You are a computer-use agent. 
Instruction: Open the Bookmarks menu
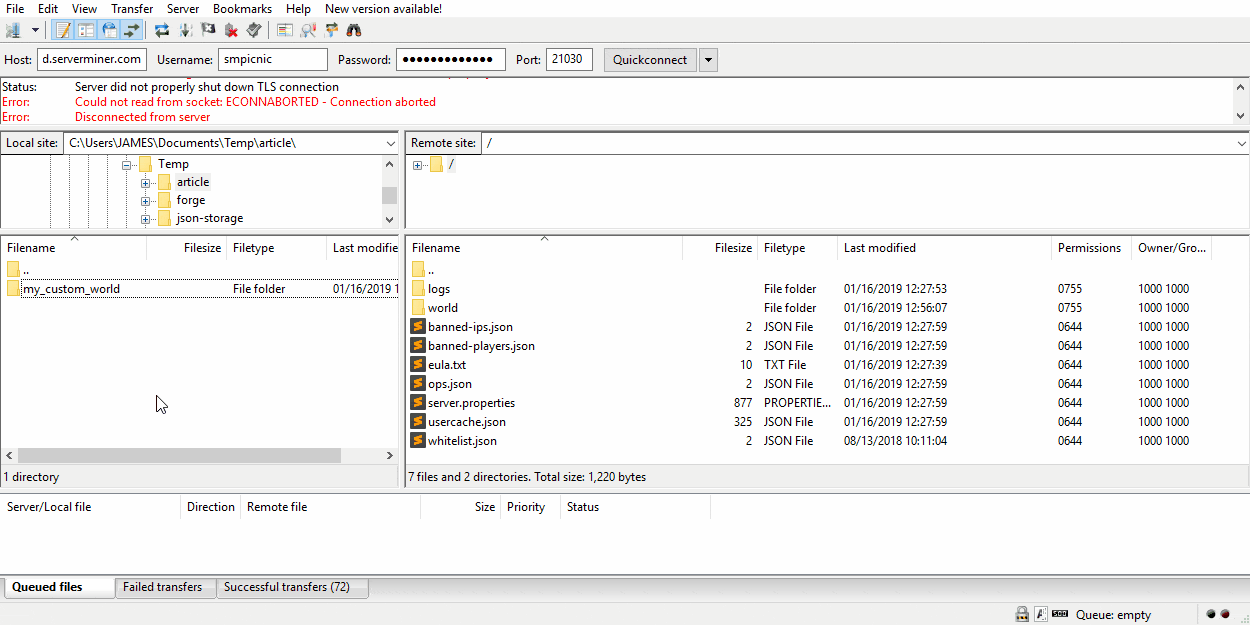(242, 9)
